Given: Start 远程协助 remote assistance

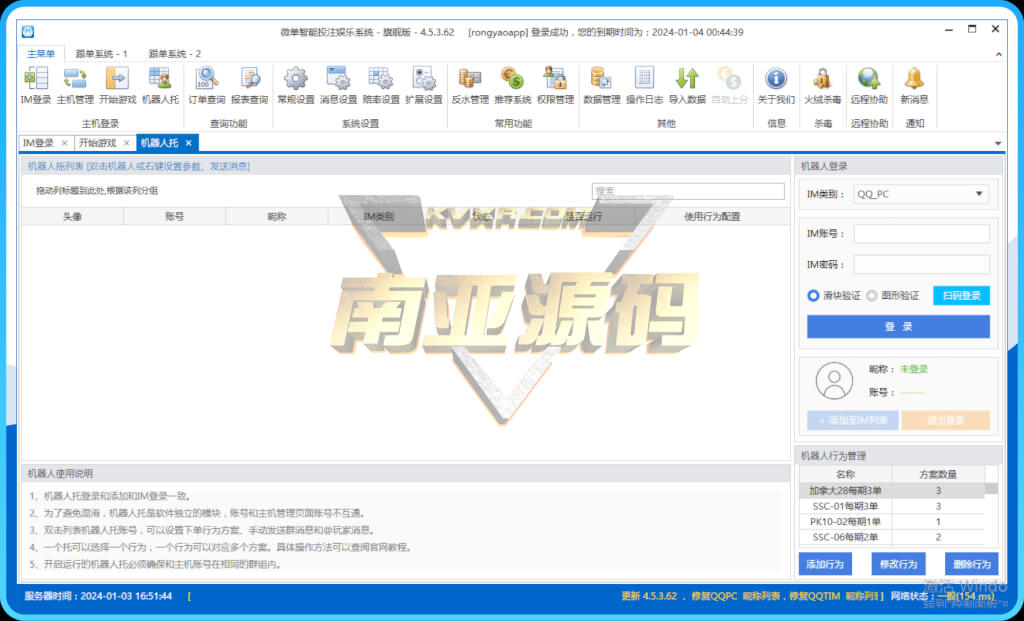Looking at the screenshot, I should pos(869,86).
